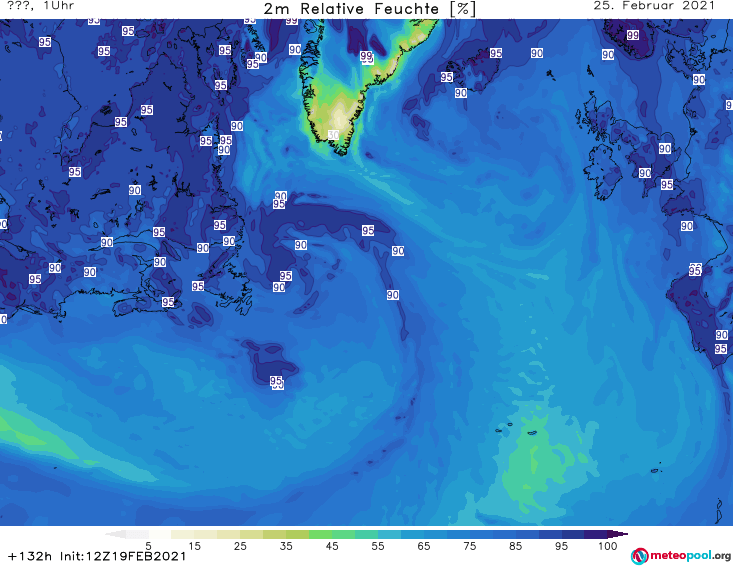Click the colorbar tick label '75'
Screen dimensions: 733x566
470,546
